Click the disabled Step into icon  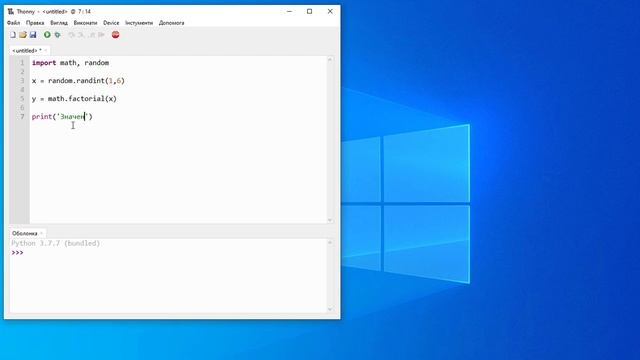tap(81, 35)
